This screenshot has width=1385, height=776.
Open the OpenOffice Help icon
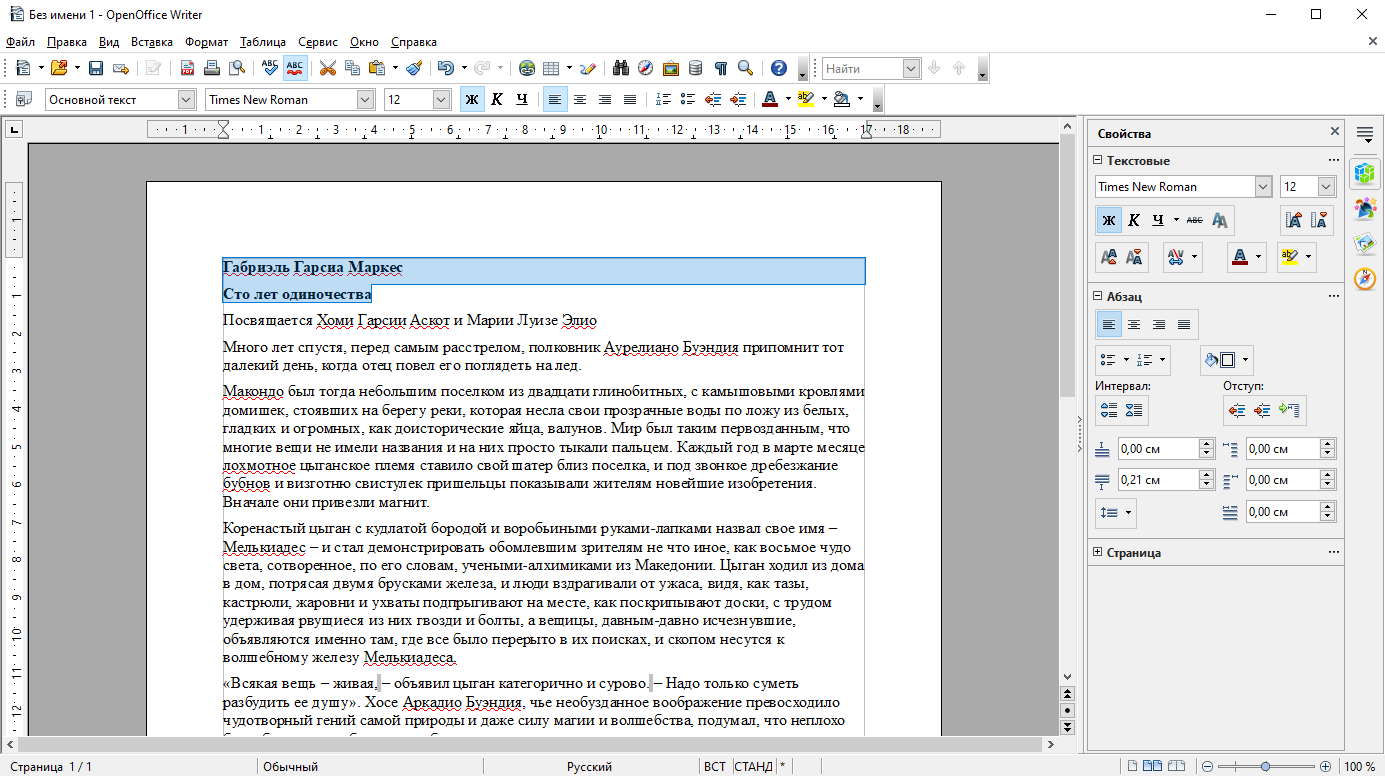click(x=779, y=68)
